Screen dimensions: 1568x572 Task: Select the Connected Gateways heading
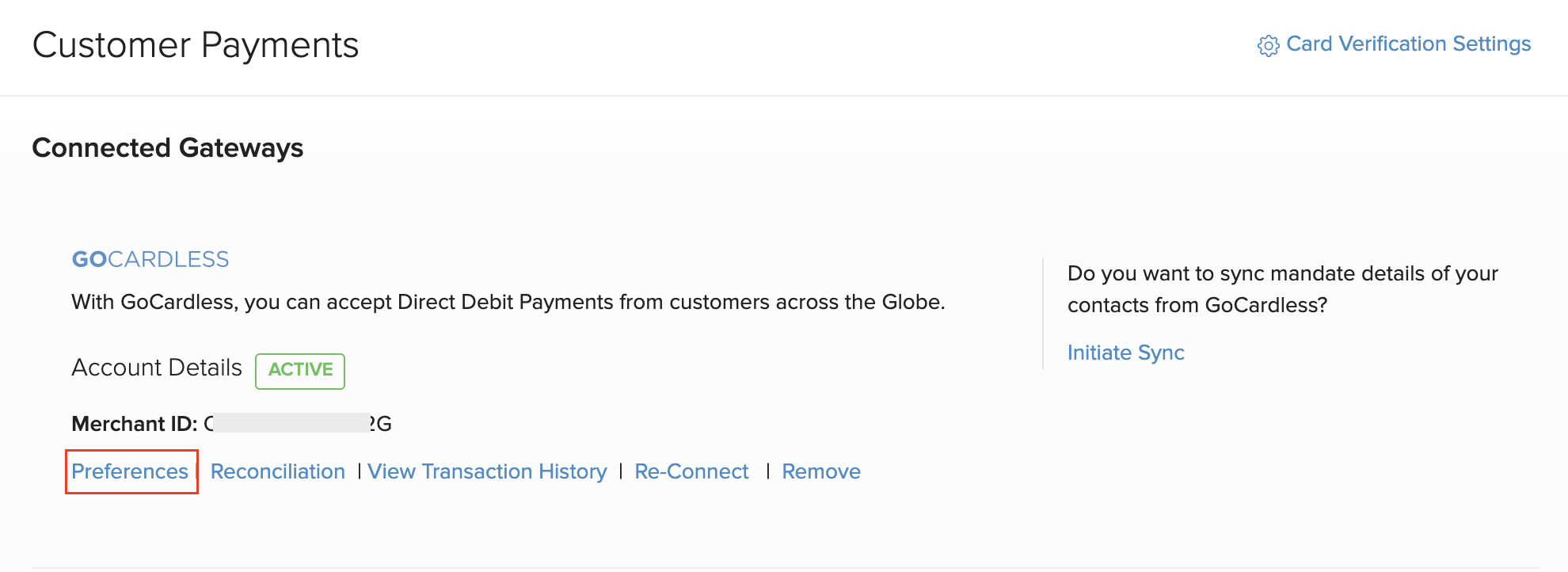point(168,148)
